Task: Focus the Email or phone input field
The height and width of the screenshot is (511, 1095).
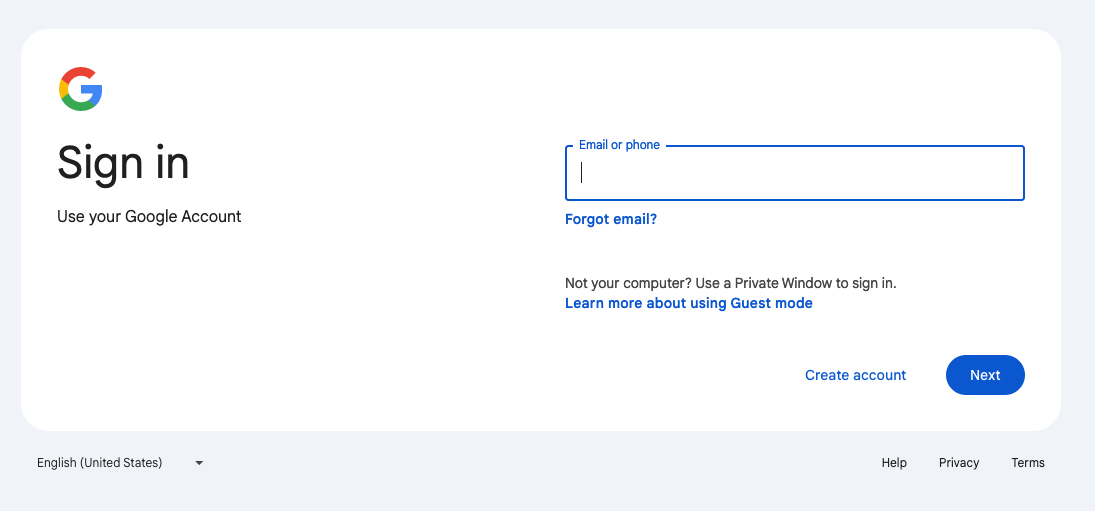Action: [x=794, y=174]
